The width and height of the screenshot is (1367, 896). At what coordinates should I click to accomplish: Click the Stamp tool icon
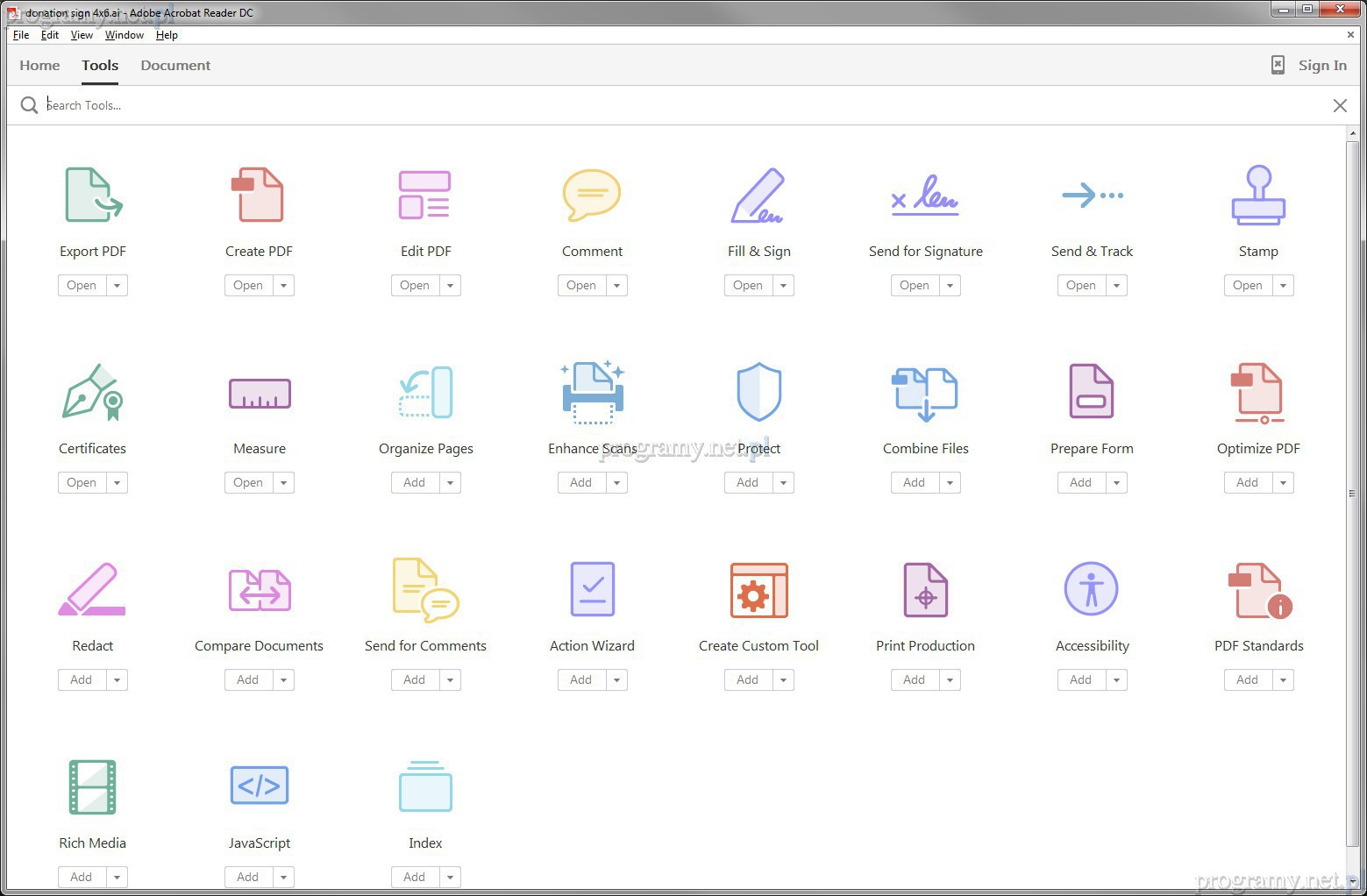1258,196
